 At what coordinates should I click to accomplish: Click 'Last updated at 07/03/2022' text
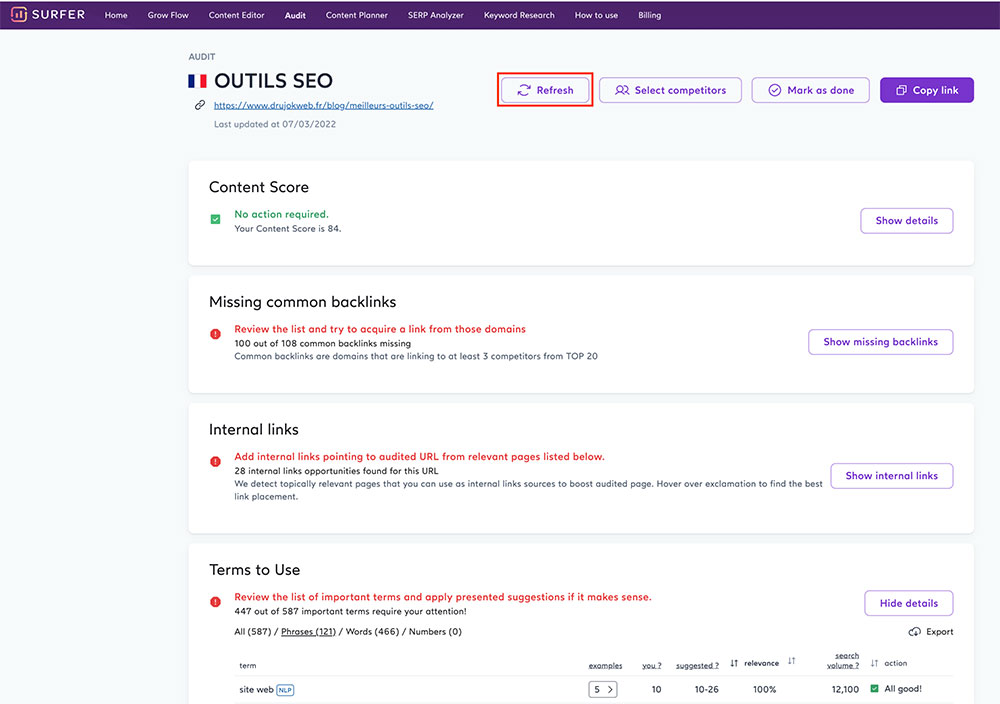tap(275, 124)
